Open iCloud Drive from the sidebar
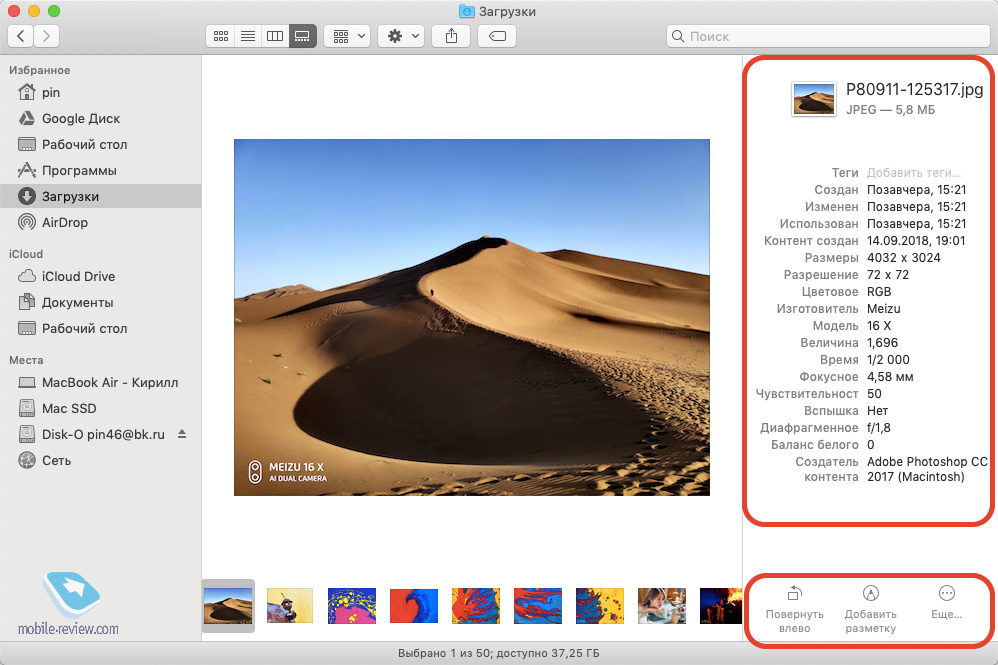This screenshot has width=998, height=665. pos(78,276)
